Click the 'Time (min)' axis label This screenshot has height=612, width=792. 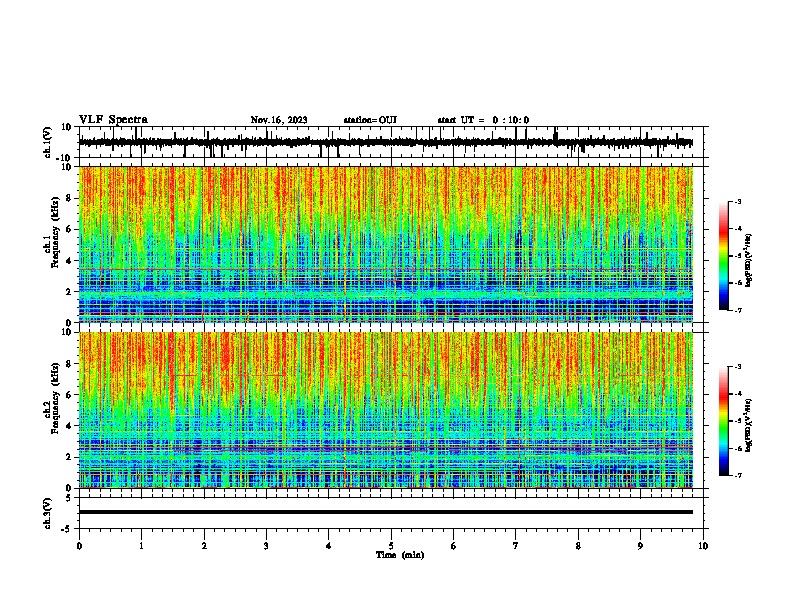click(400, 555)
